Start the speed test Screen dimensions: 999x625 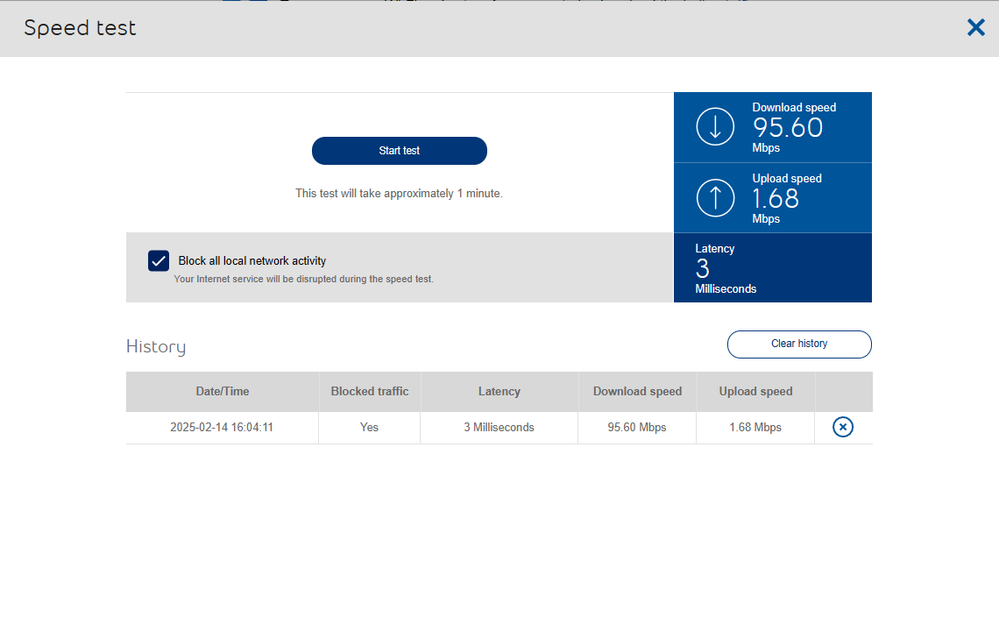tap(399, 150)
